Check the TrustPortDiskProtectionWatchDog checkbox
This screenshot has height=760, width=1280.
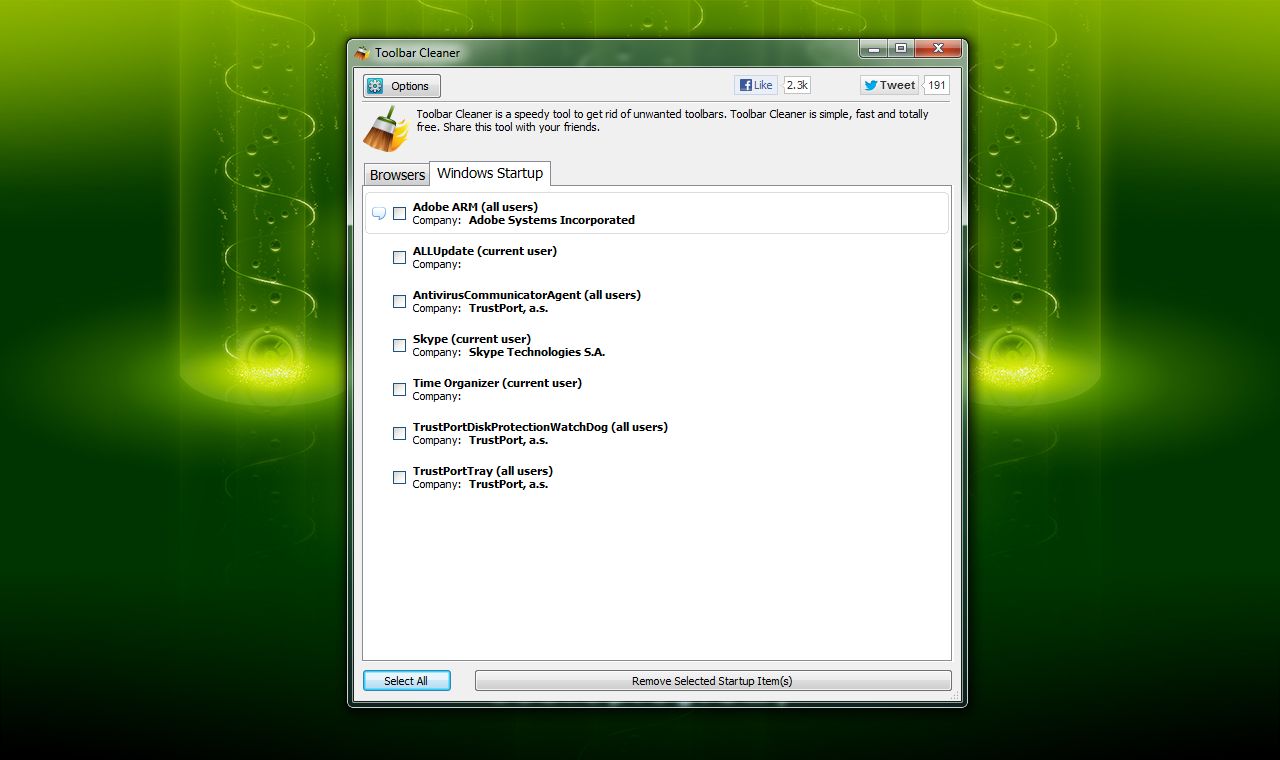[x=400, y=433]
